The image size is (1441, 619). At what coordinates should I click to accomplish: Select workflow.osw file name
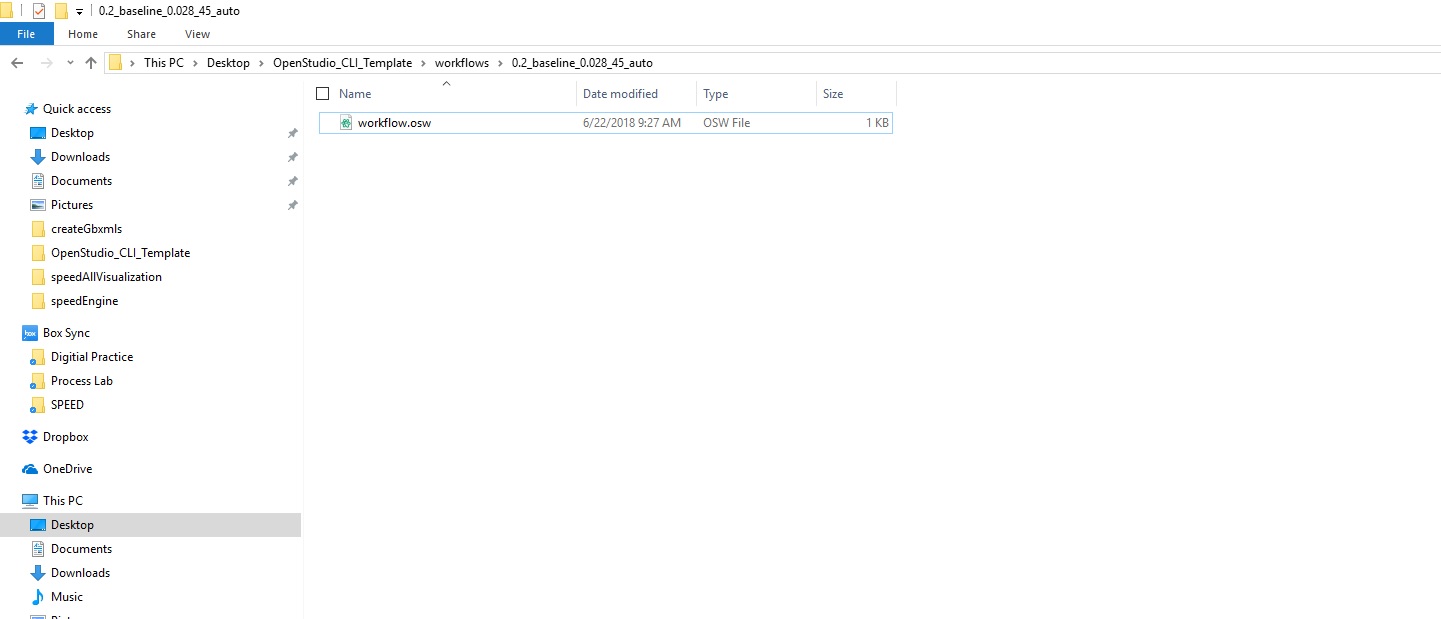tap(394, 123)
